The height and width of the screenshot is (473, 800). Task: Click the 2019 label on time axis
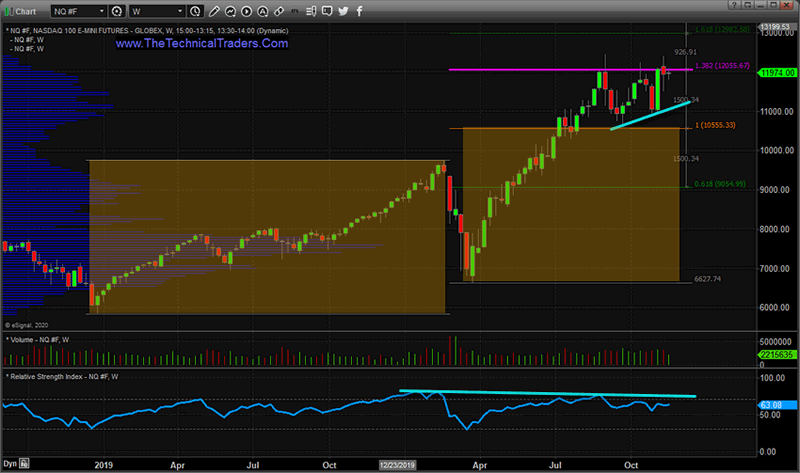(x=104, y=465)
